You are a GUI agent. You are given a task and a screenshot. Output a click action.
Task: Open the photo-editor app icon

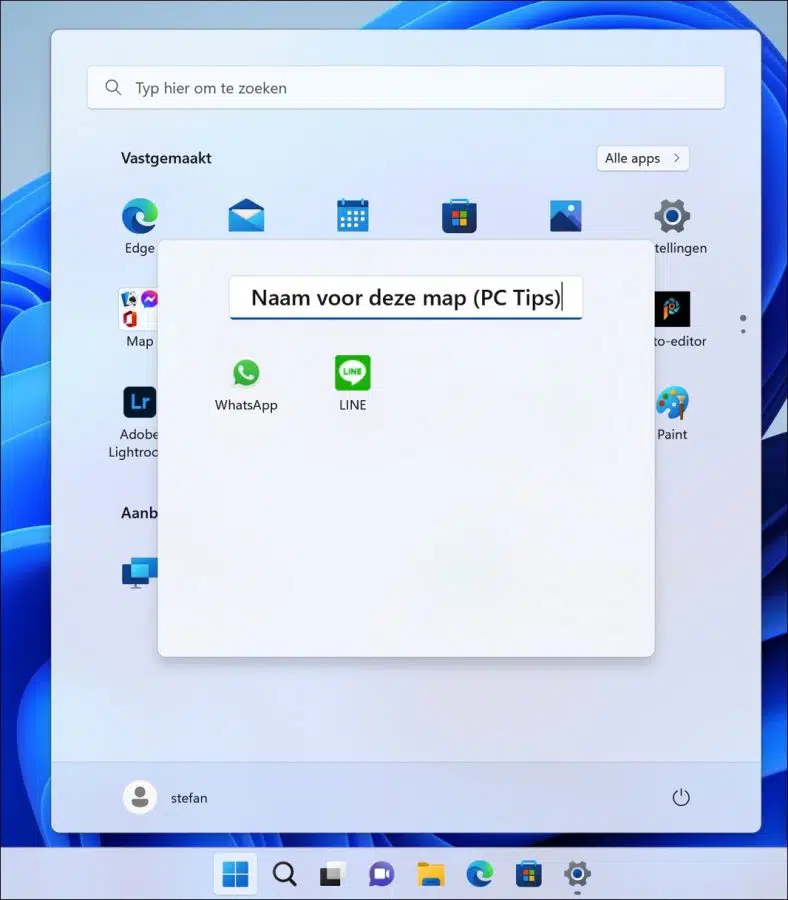click(x=672, y=309)
